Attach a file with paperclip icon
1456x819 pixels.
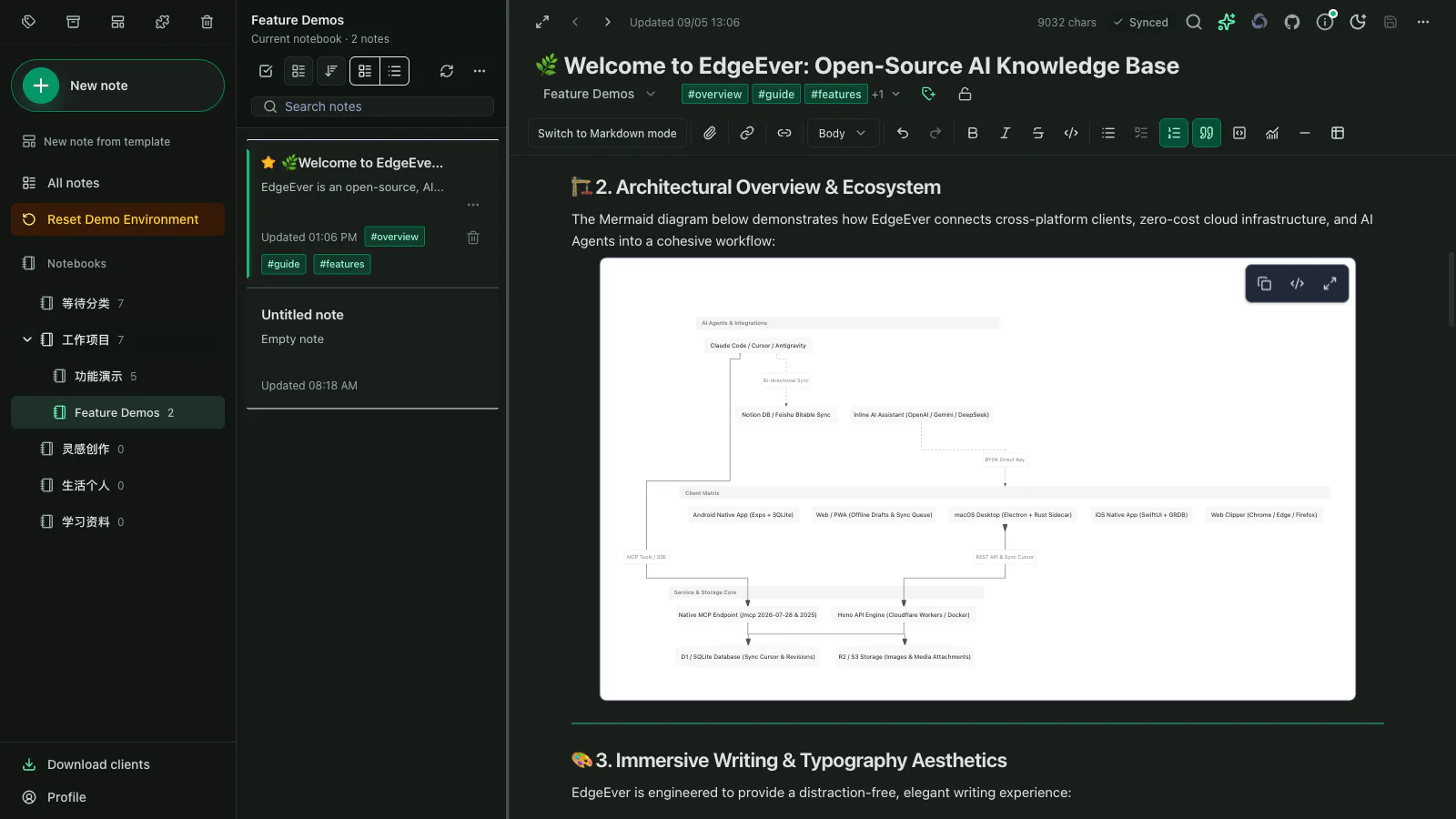pos(710,133)
